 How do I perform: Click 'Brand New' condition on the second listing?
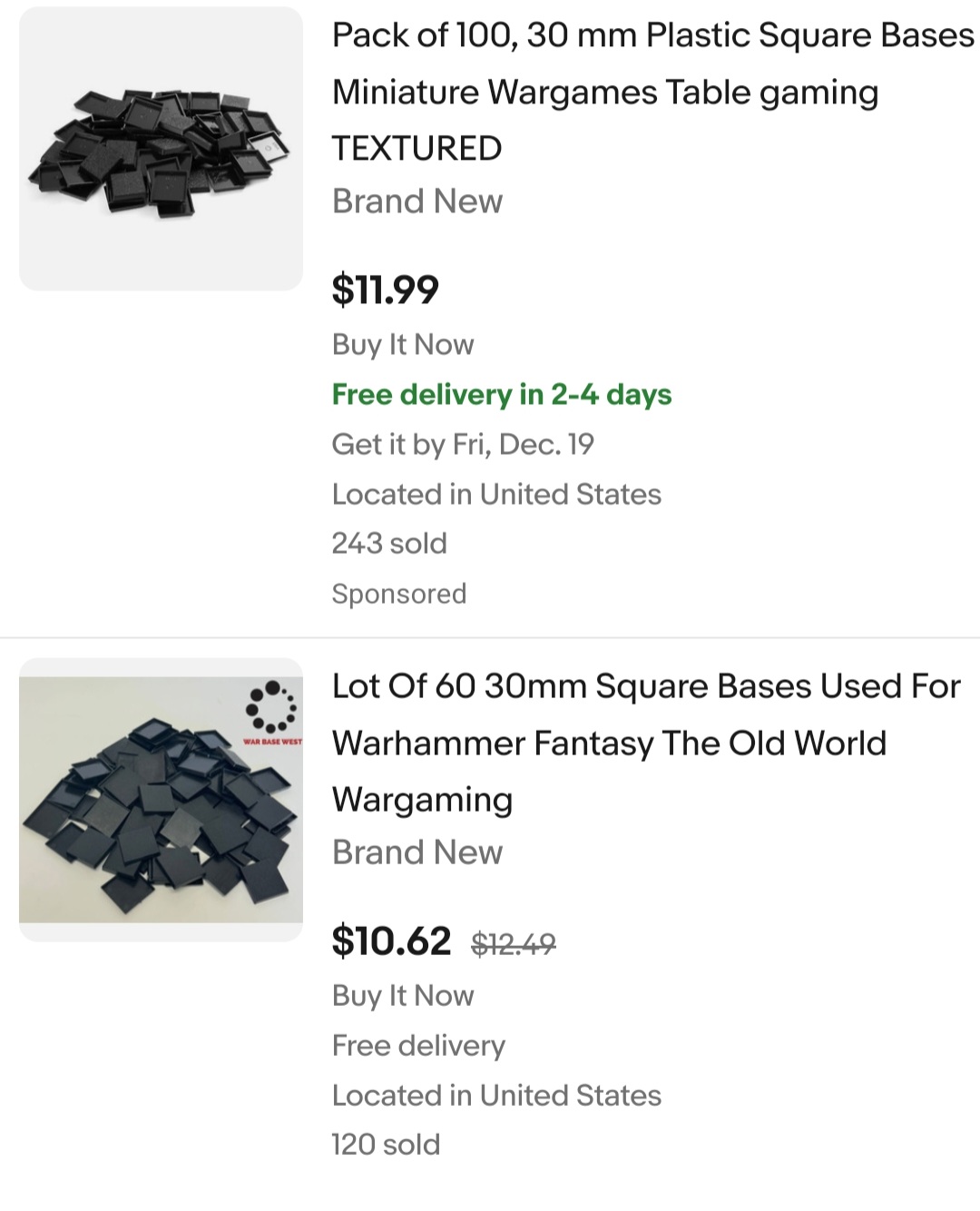pyautogui.click(x=417, y=852)
